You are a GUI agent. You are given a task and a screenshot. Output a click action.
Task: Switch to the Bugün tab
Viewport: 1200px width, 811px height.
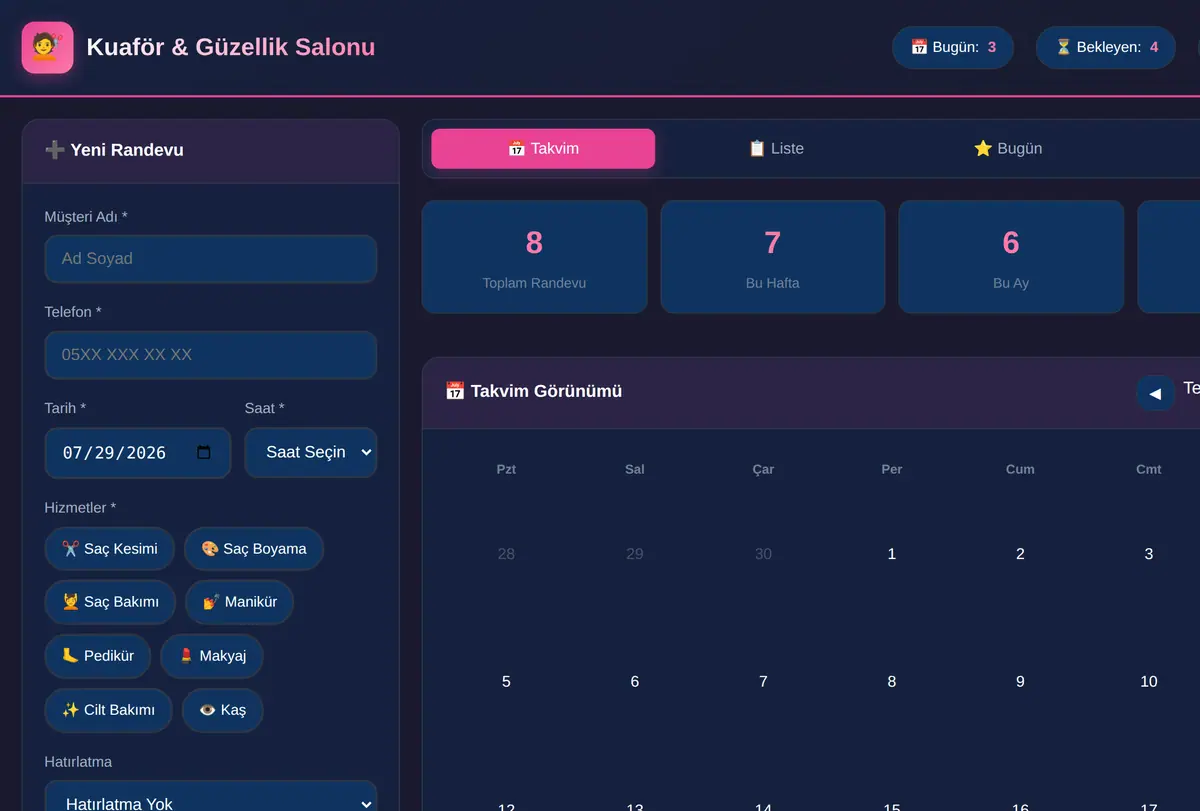(1008, 149)
